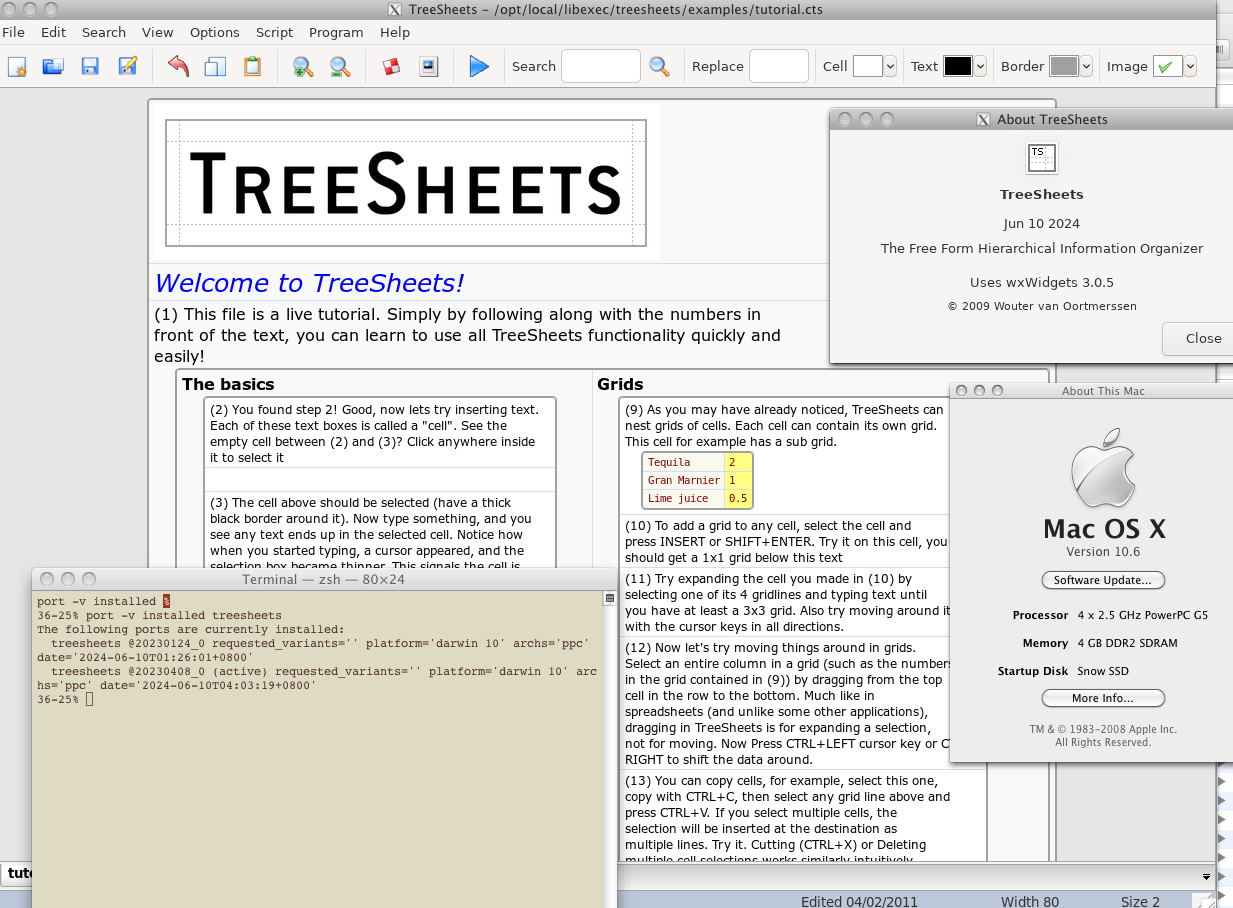Click the search magnifier beside Search field
The width and height of the screenshot is (1233, 908).
click(x=659, y=66)
